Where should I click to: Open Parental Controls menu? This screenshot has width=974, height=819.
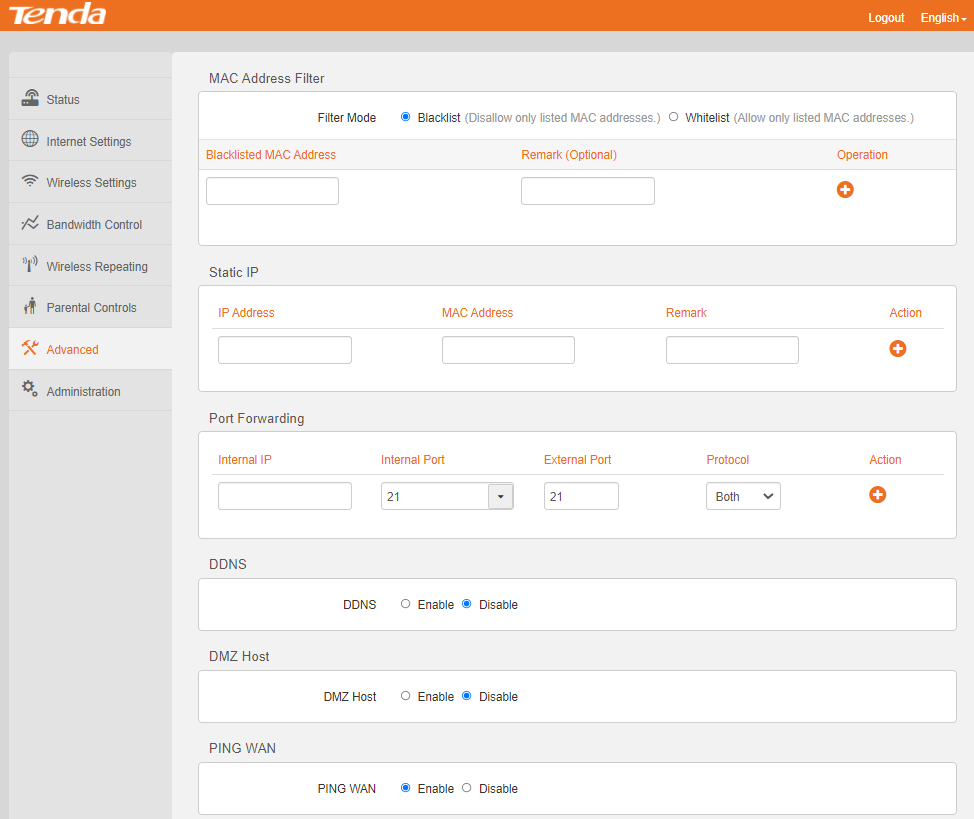[91, 308]
